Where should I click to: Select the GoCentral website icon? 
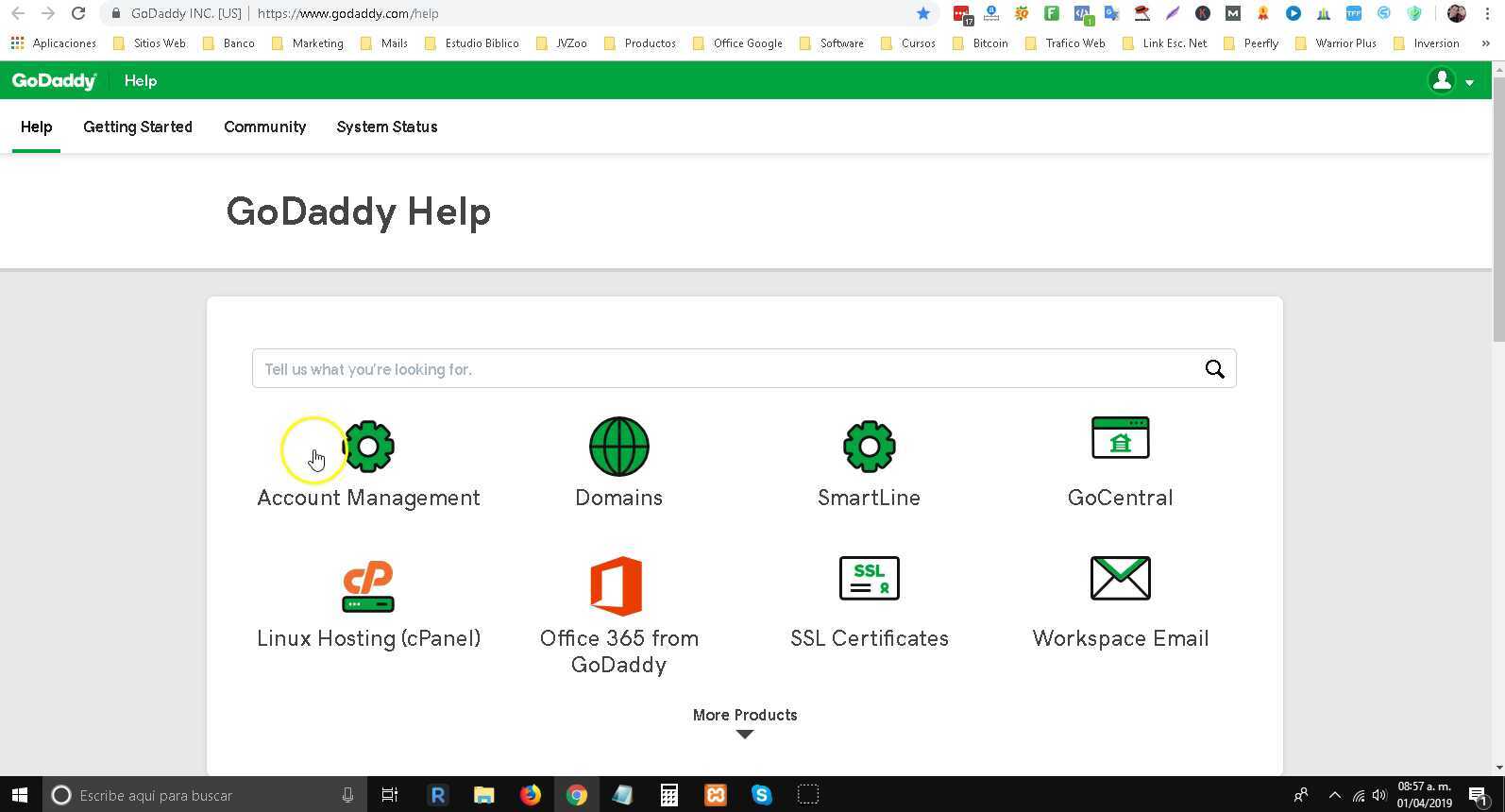(1120, 438)
